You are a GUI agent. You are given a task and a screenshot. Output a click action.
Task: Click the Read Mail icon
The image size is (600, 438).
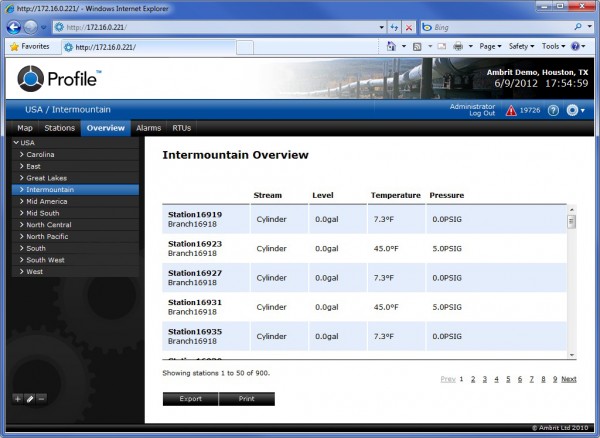(x=442, y=46)
